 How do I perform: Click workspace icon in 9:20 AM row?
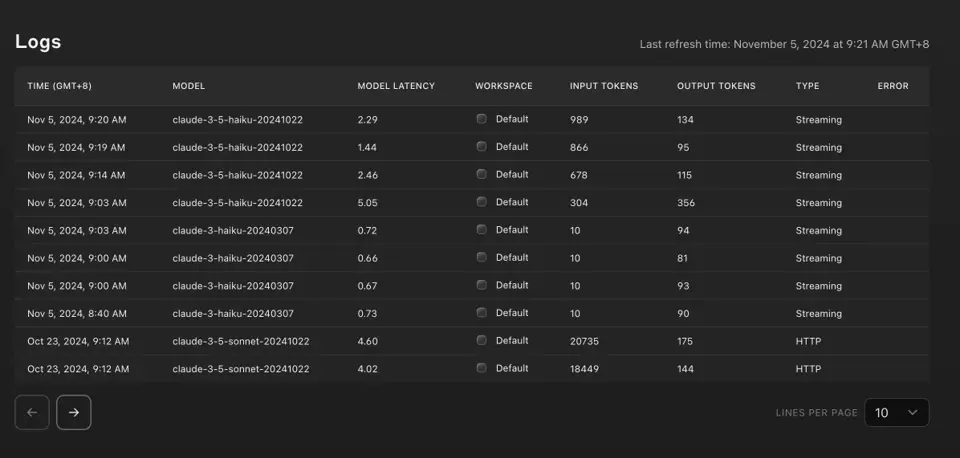click(482, 119)
